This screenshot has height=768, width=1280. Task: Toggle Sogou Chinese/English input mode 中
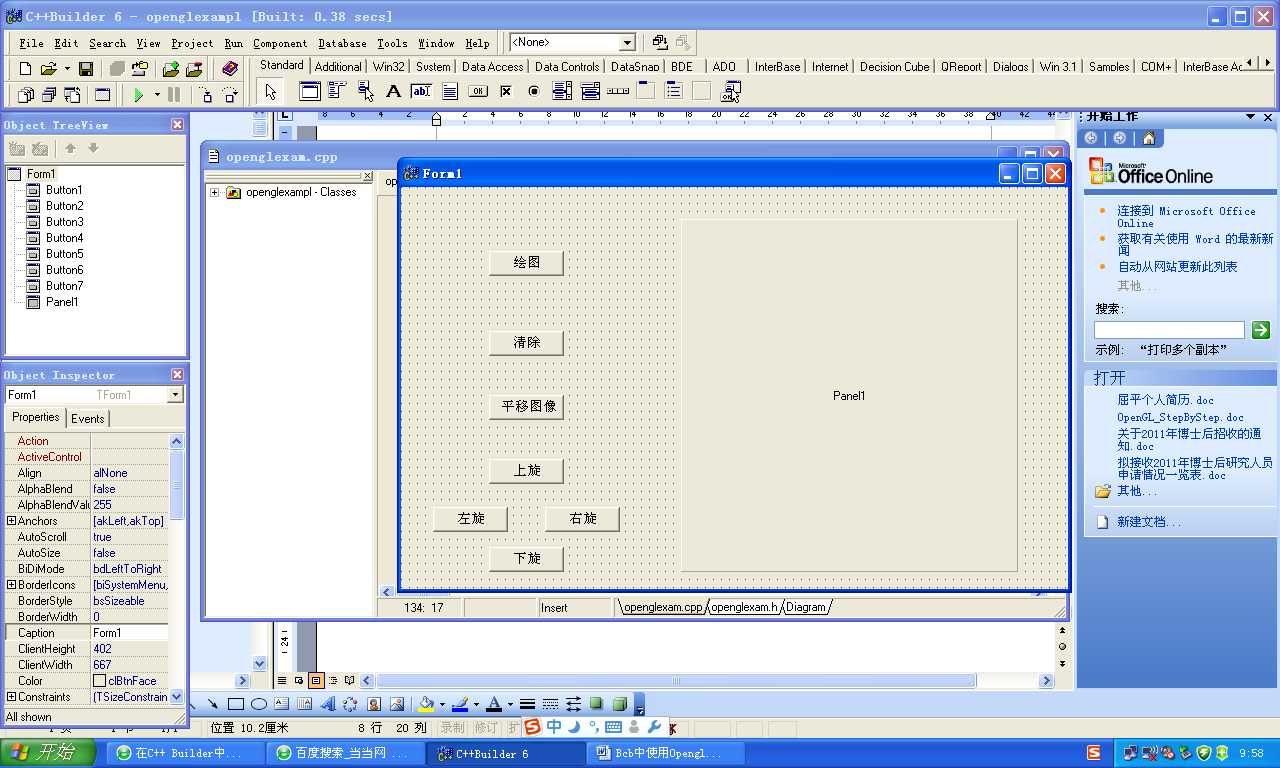554,727
